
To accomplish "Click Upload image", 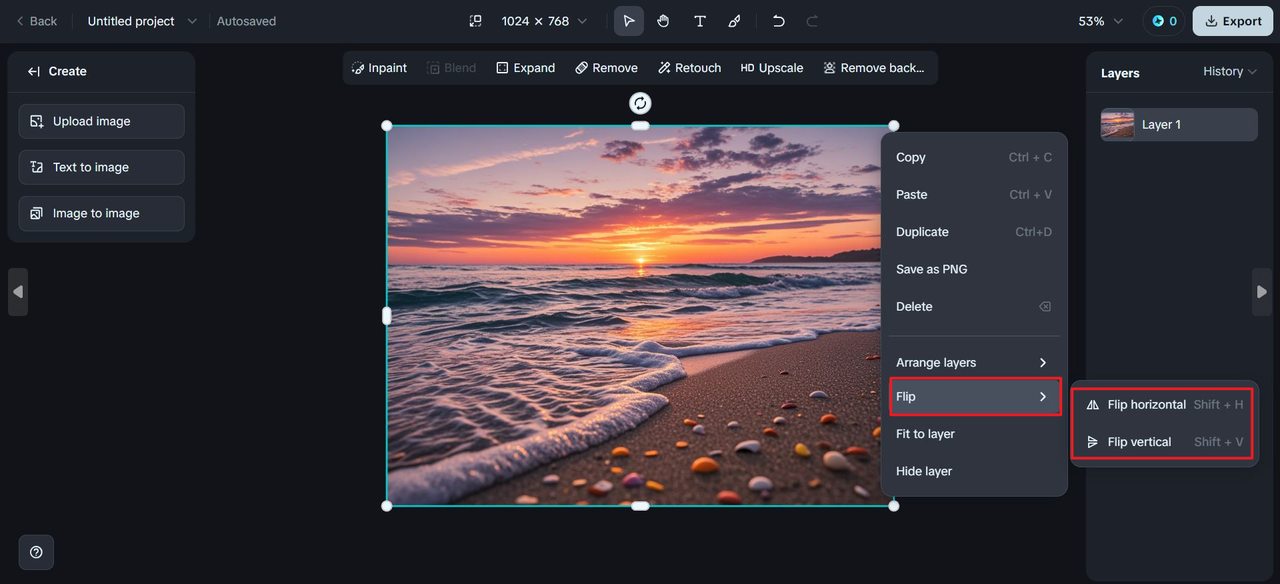I will click(101, 121).
